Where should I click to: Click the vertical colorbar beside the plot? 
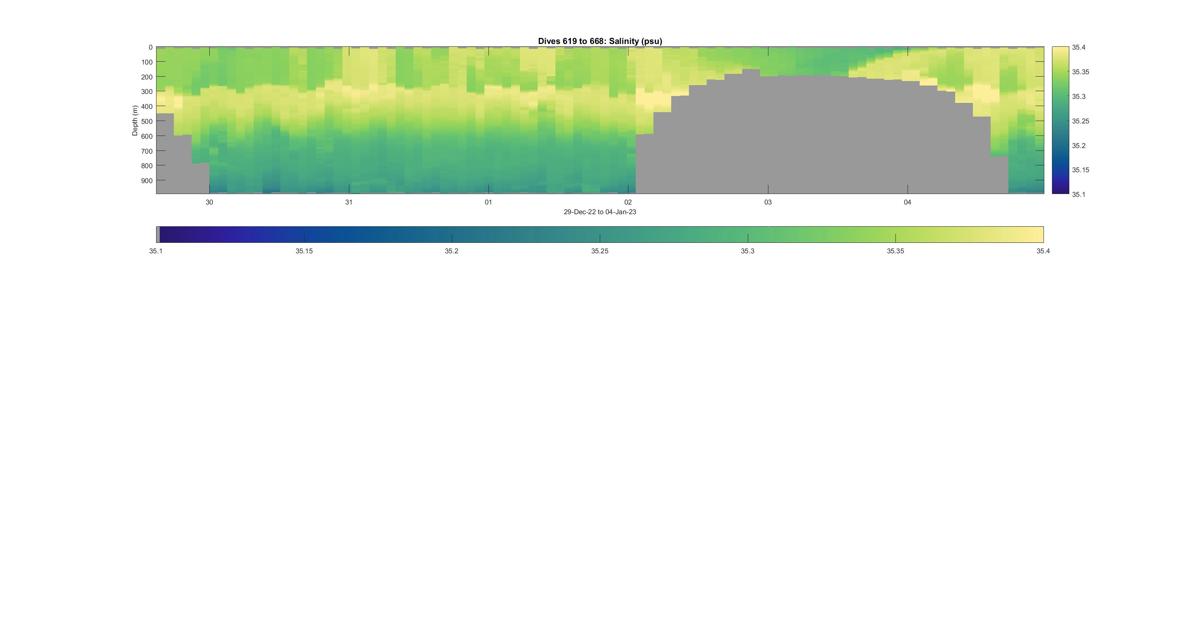1060,120
